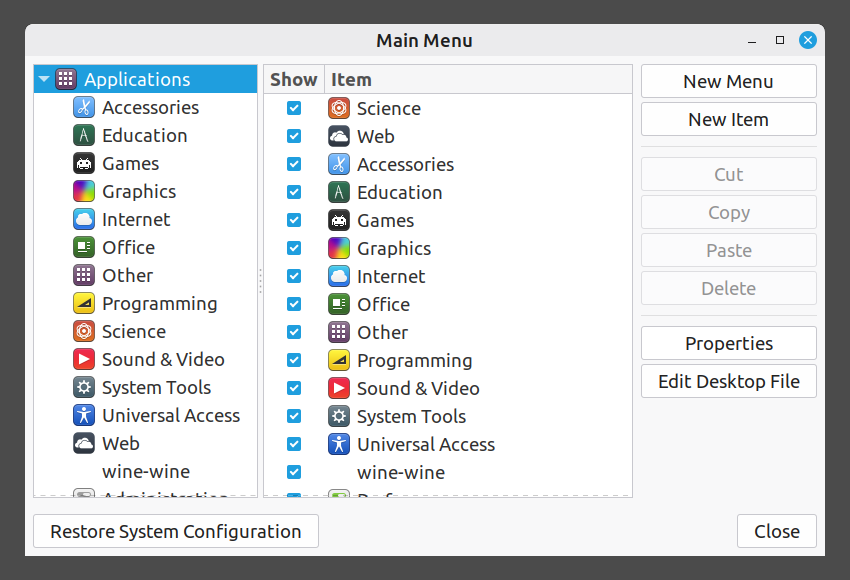Click the System Tools gear icon in item list
The width and height of the screenshot is (850, 580).
339,417
